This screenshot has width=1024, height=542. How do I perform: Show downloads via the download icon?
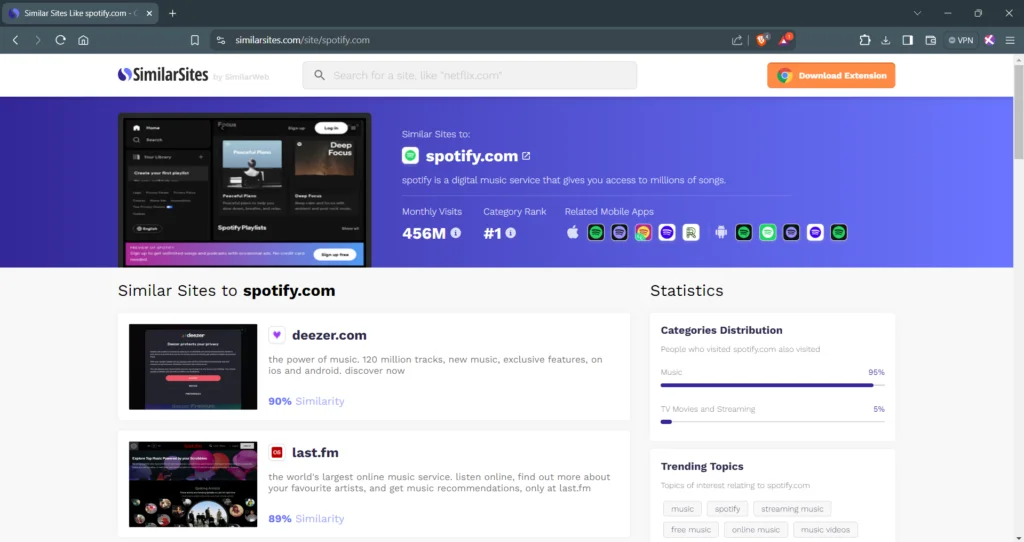pos(886,40)
